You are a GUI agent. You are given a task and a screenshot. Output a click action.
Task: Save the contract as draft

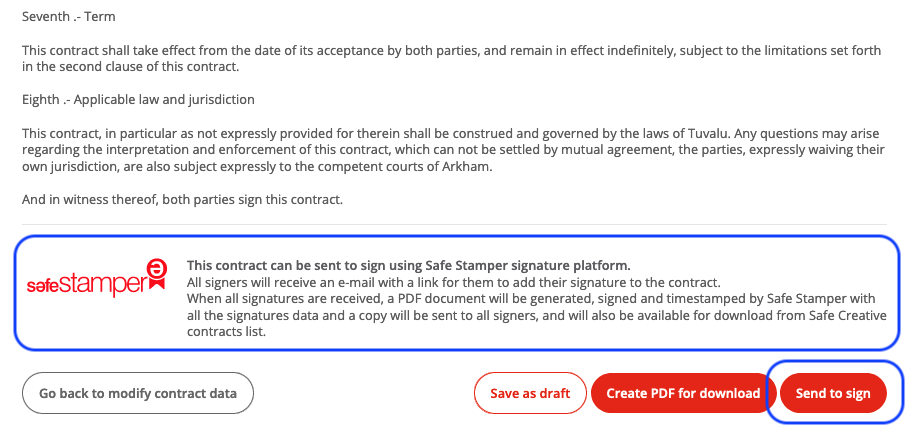click(530, 393)
